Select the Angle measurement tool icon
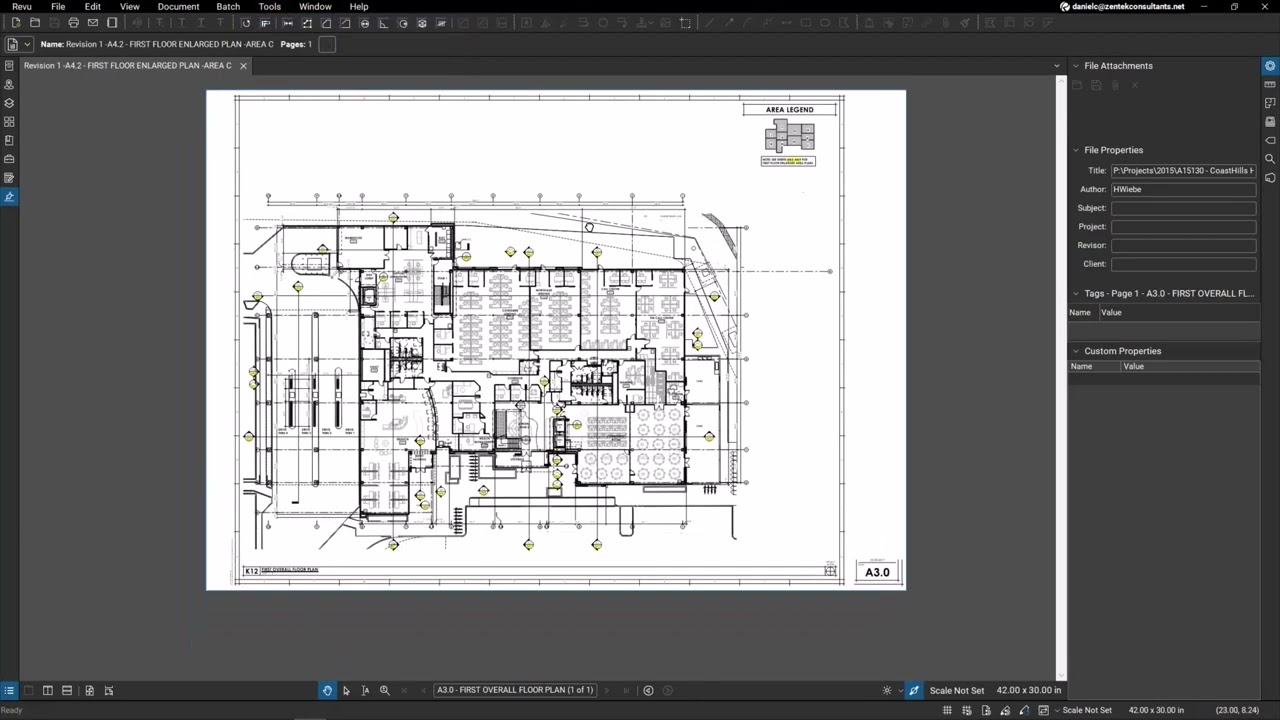Image resolution: width=1280 pixels, height=720 pixels. [x=384, y=23]
